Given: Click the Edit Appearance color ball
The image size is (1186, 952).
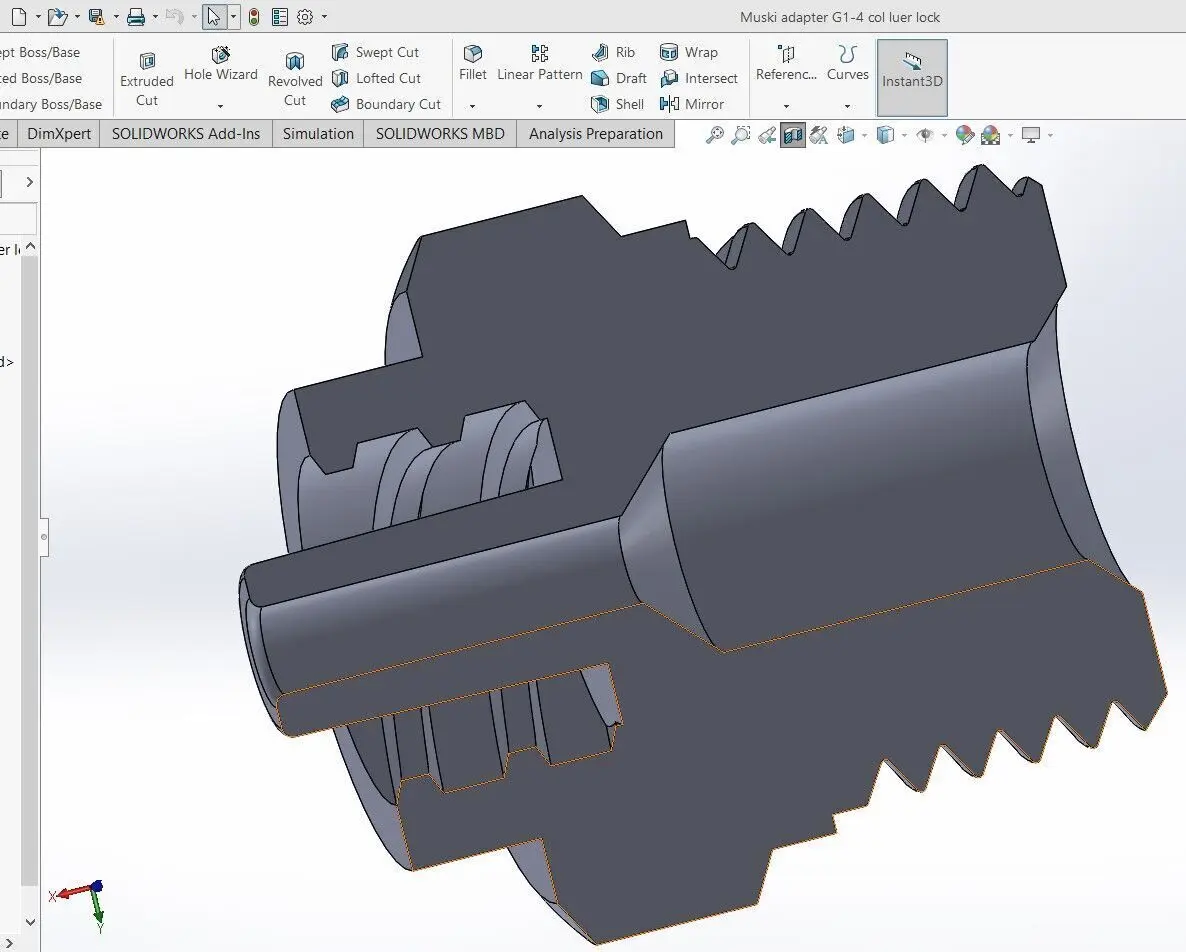Looking at the screenshot, I should (x=964, y=135).
